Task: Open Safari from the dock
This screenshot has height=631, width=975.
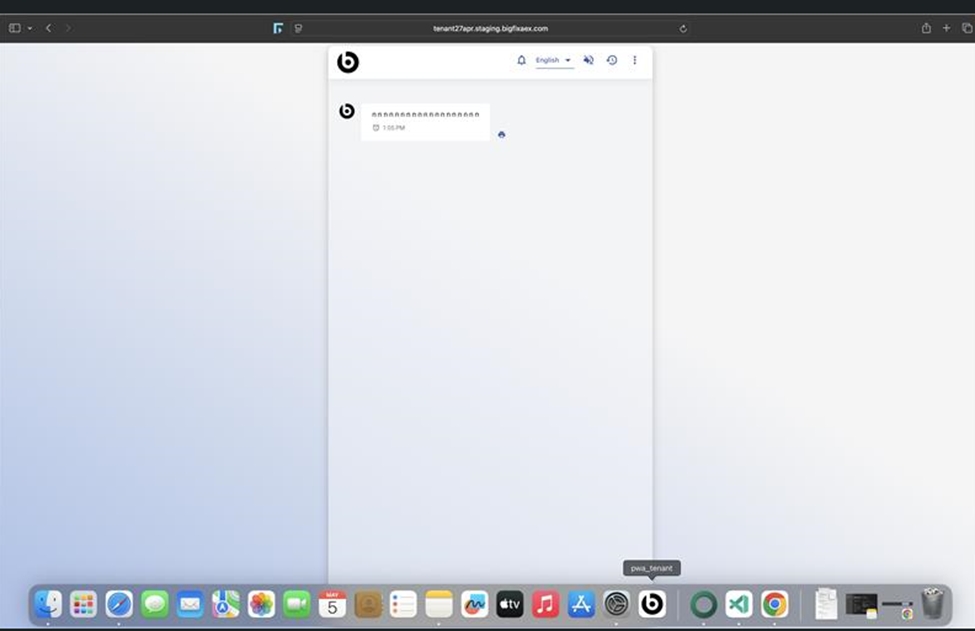Action: pos(119,604)
